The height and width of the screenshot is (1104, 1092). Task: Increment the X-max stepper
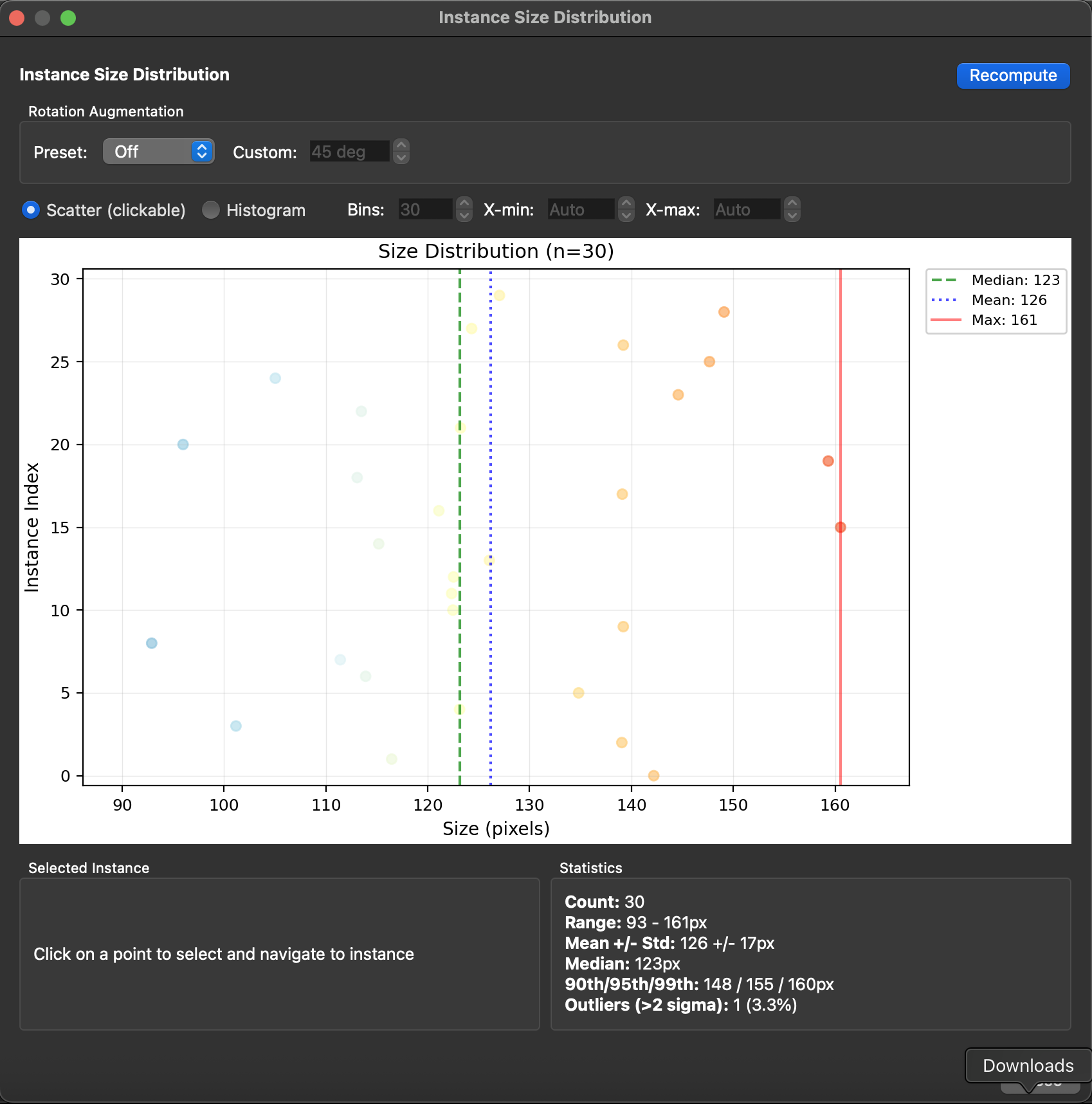(x=792, y=204)
